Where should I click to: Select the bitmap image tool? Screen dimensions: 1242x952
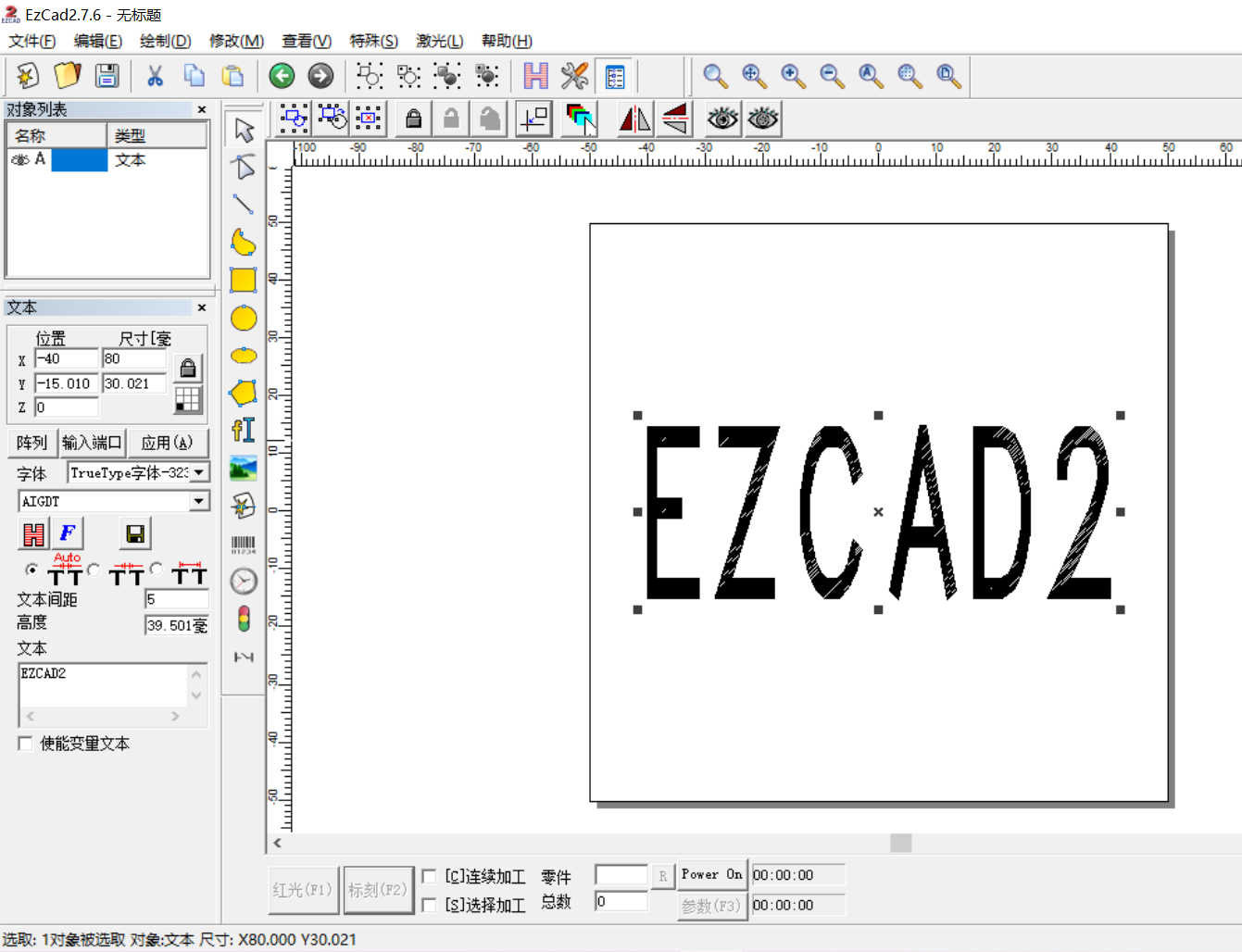coord(244,468)
